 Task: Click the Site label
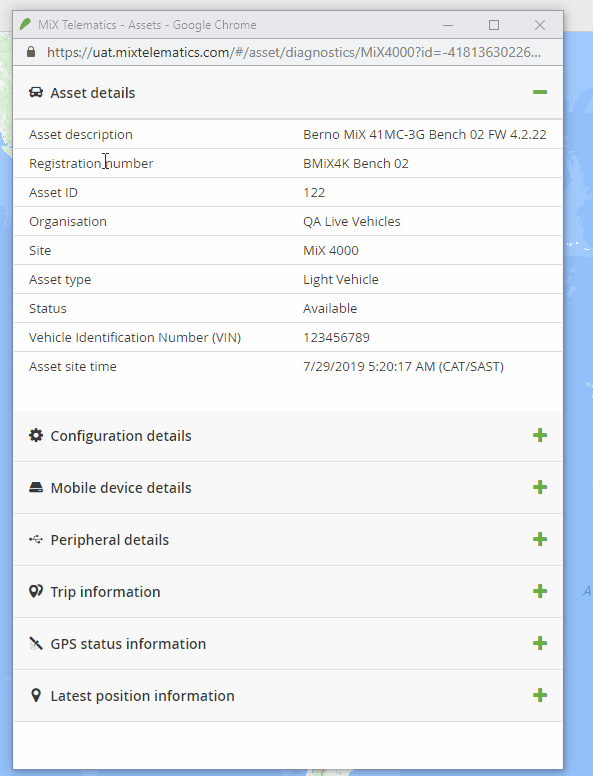(x=40, y=250)
